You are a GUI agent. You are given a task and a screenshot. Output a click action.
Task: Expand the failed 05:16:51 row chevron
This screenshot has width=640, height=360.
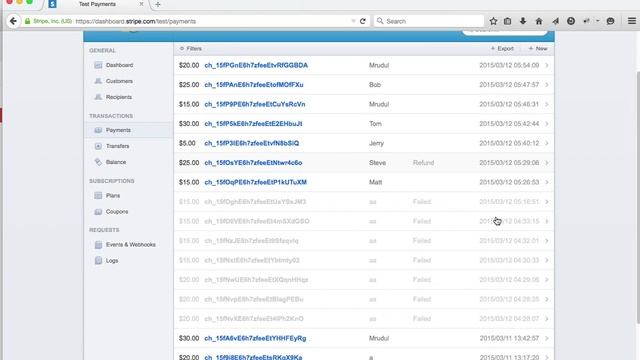pyautogui.click(x=547, y=202)
